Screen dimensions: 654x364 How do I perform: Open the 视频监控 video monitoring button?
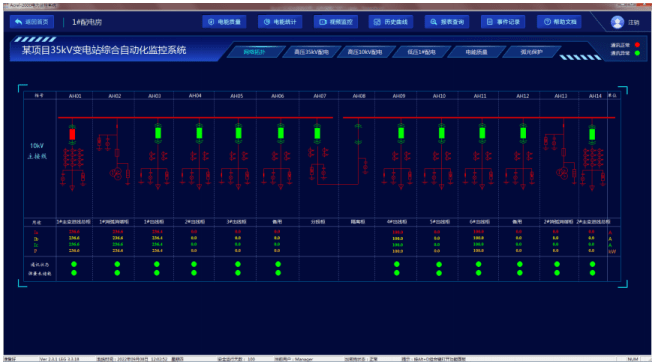[336, 22]
